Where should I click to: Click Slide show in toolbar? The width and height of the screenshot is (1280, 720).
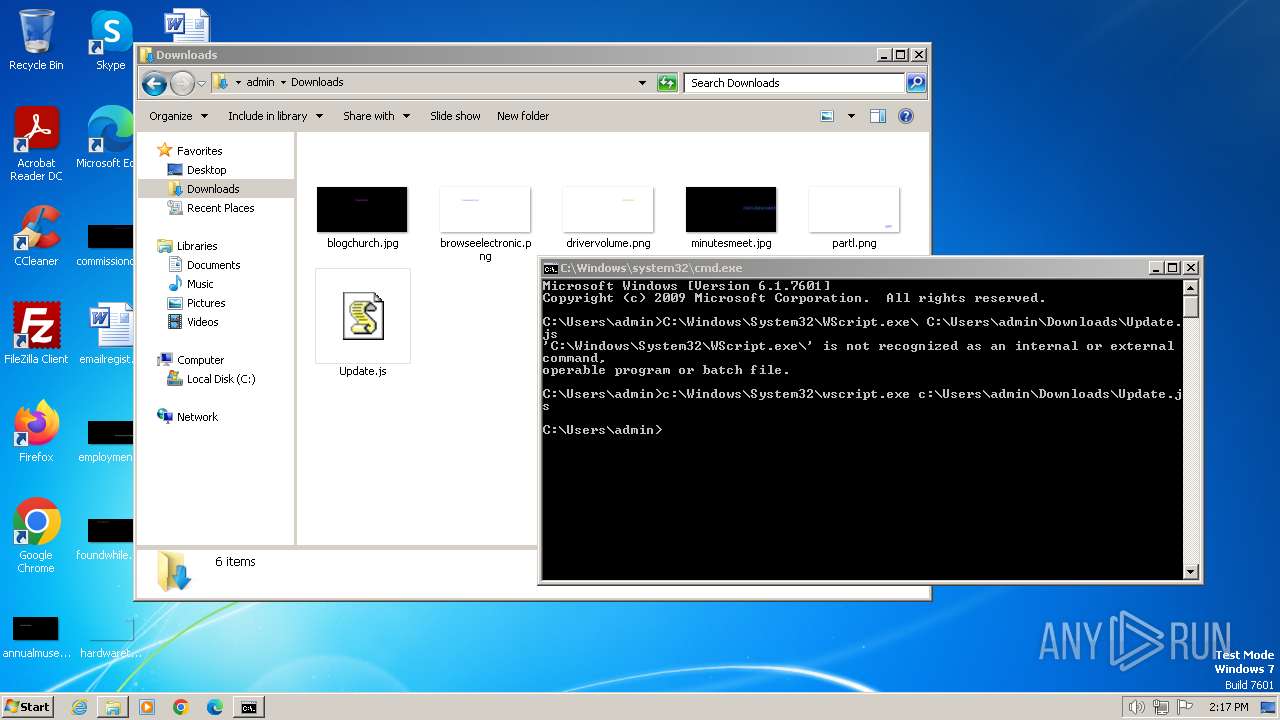click(455, 116)
